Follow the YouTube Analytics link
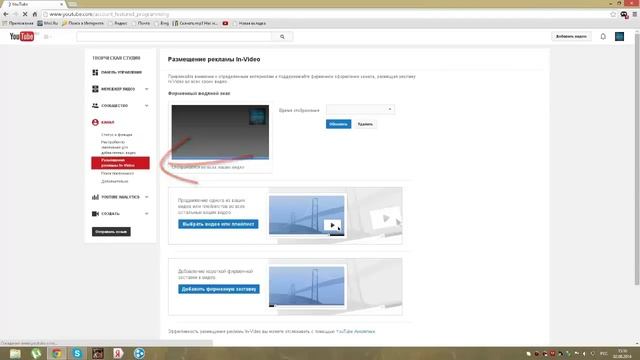Image resolution: width=640 pixels, height=360 pixels. click(356, 331)
